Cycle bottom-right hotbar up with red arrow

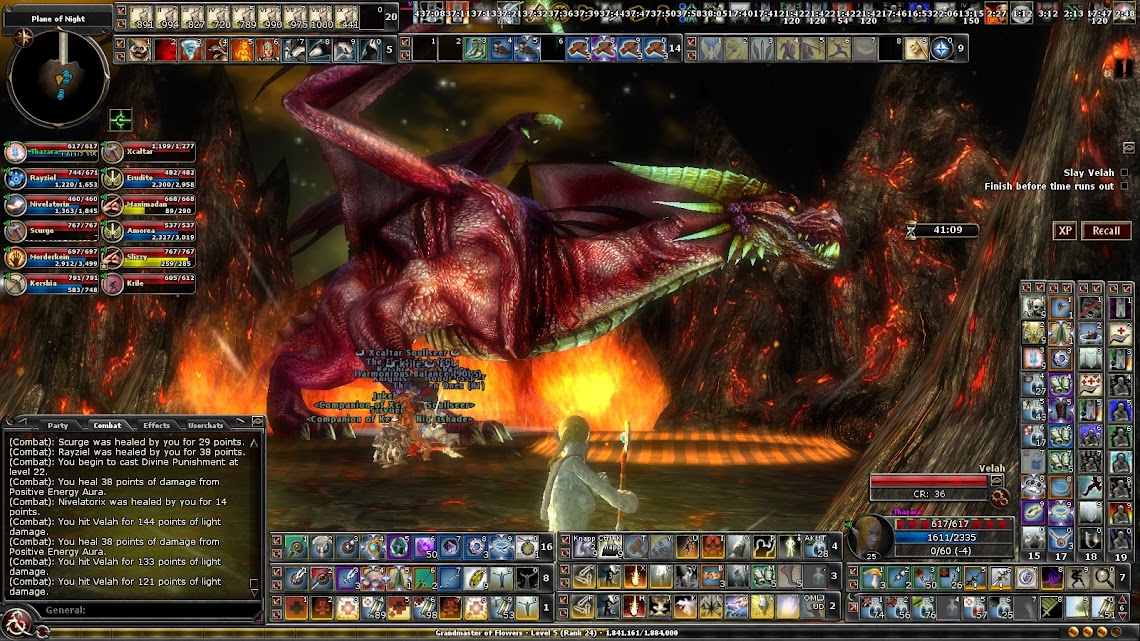(1125, 600)
